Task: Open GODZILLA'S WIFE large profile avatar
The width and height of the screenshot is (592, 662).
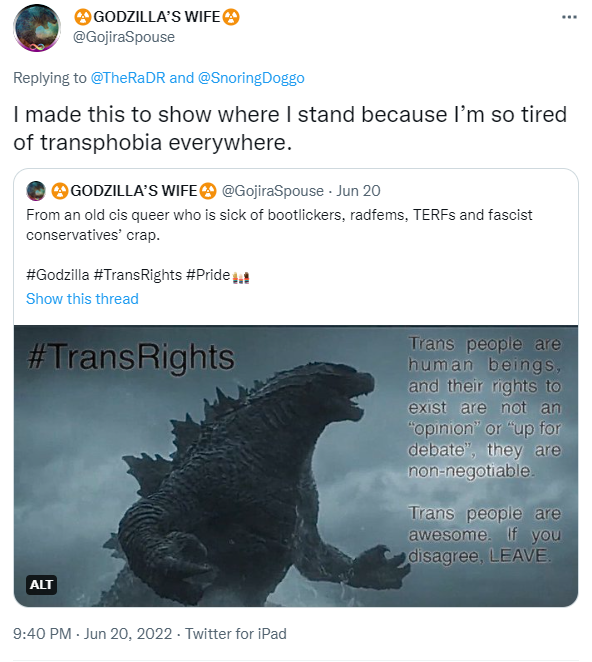Action: click(37, 28)
